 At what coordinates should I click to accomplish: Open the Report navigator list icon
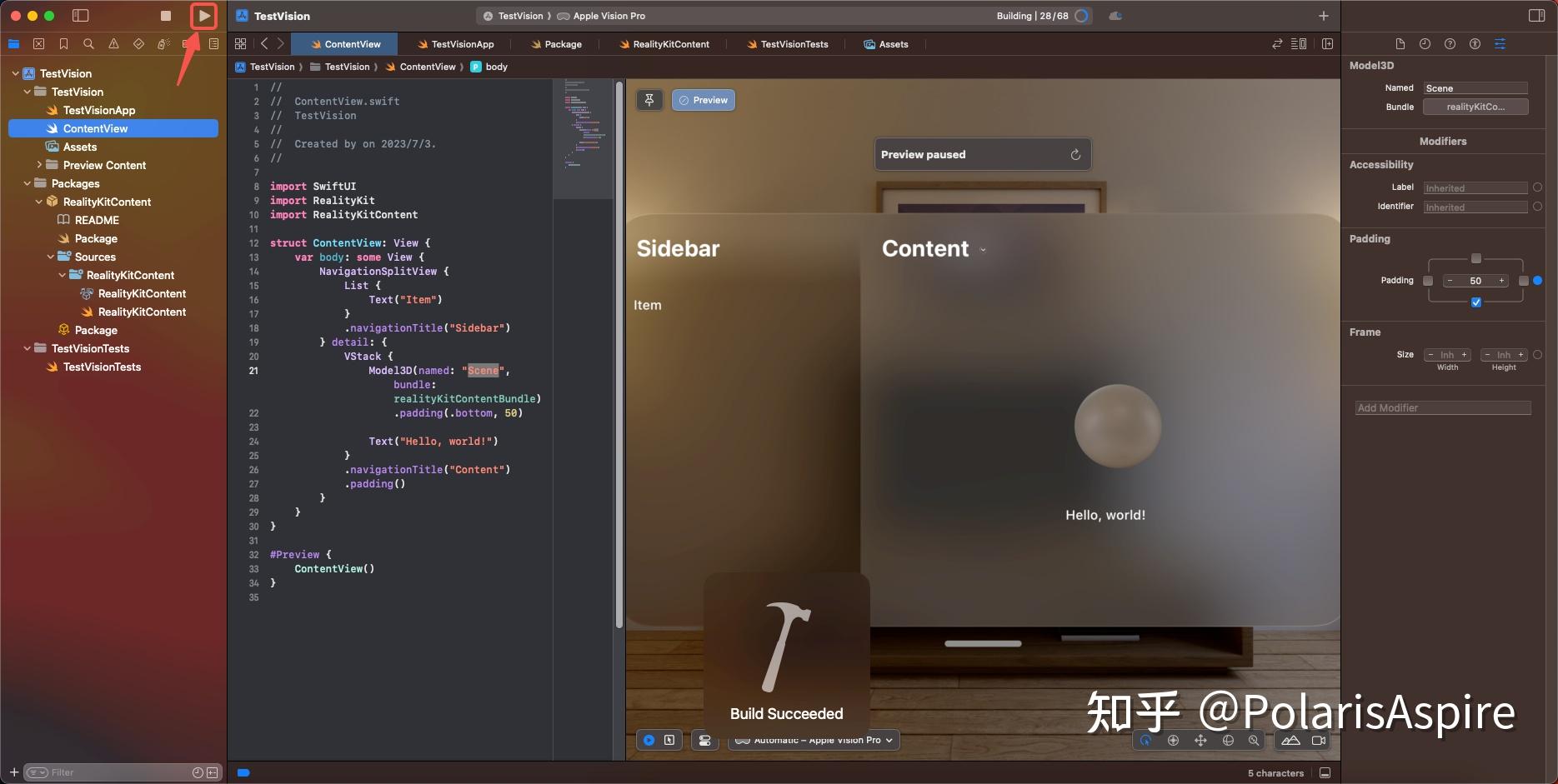click(x=213, y=44)
